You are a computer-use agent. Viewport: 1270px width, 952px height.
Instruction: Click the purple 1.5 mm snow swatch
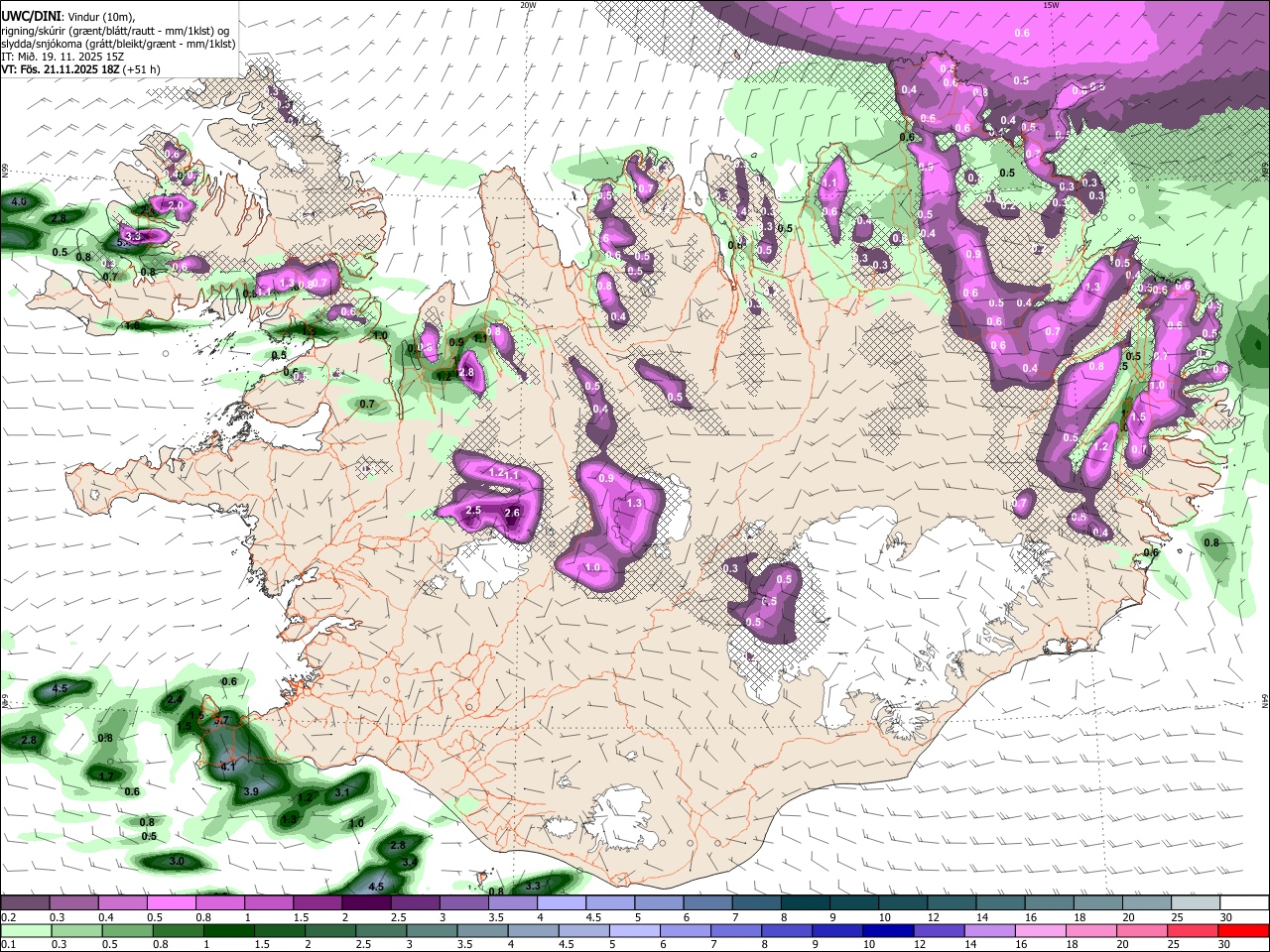pyautogui.click(x=317, y=902)
